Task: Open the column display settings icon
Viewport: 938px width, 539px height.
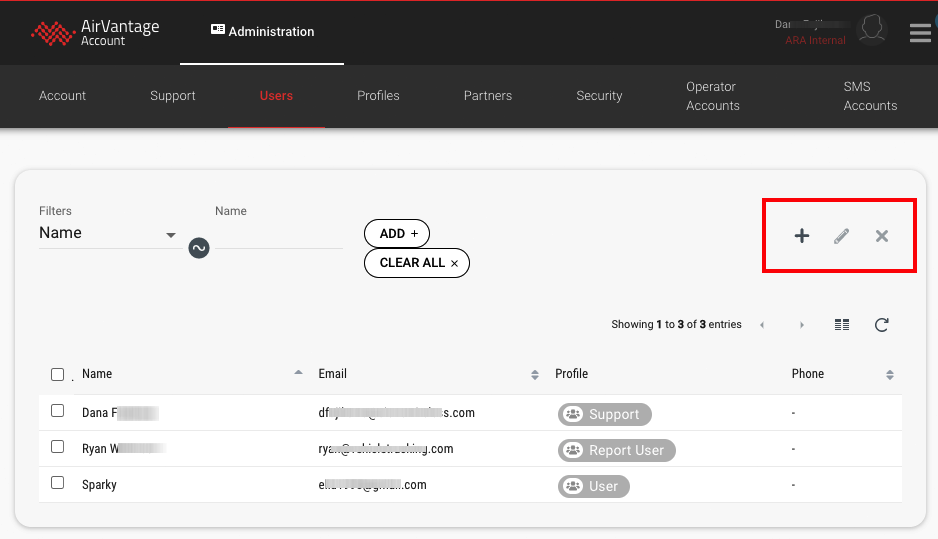Action: pos(842,325)
